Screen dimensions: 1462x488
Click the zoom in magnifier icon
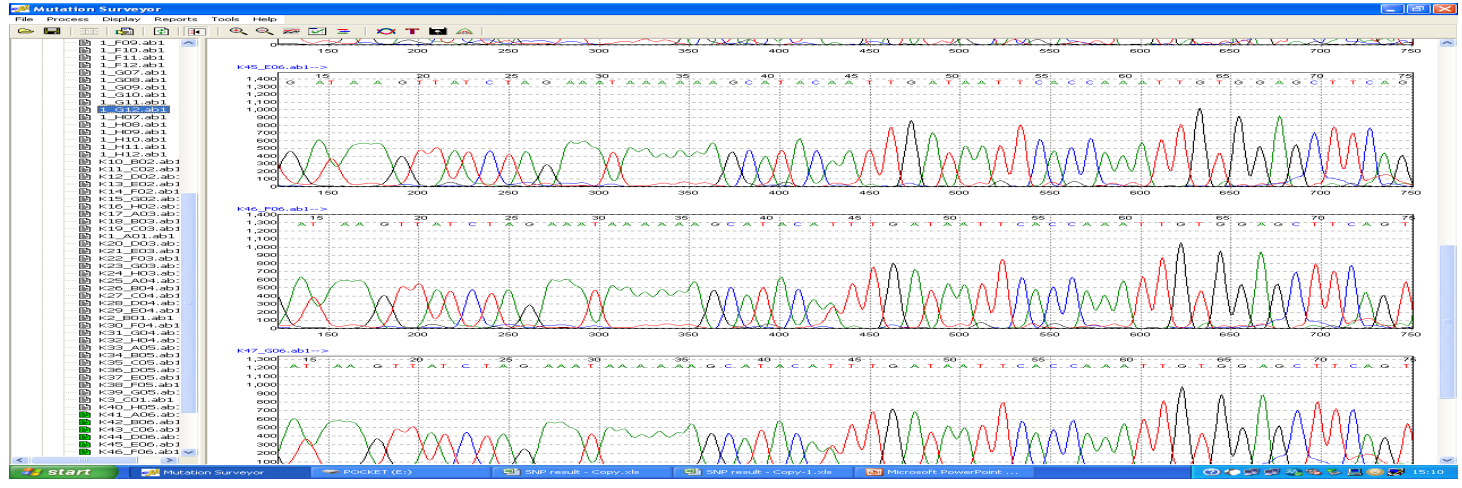click(238, 31)
